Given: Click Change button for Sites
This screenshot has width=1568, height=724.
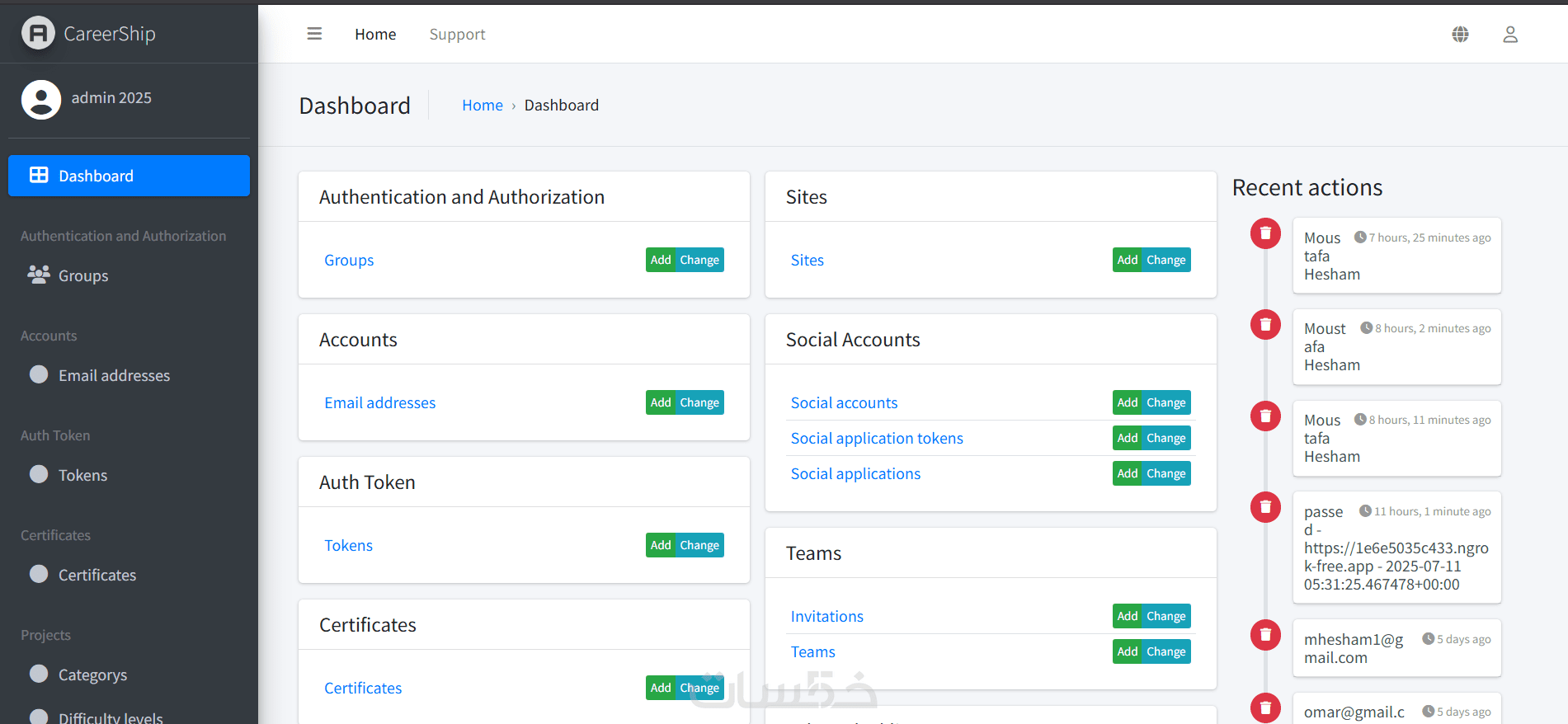Looking at the screenshot, I should (1165, 260).
